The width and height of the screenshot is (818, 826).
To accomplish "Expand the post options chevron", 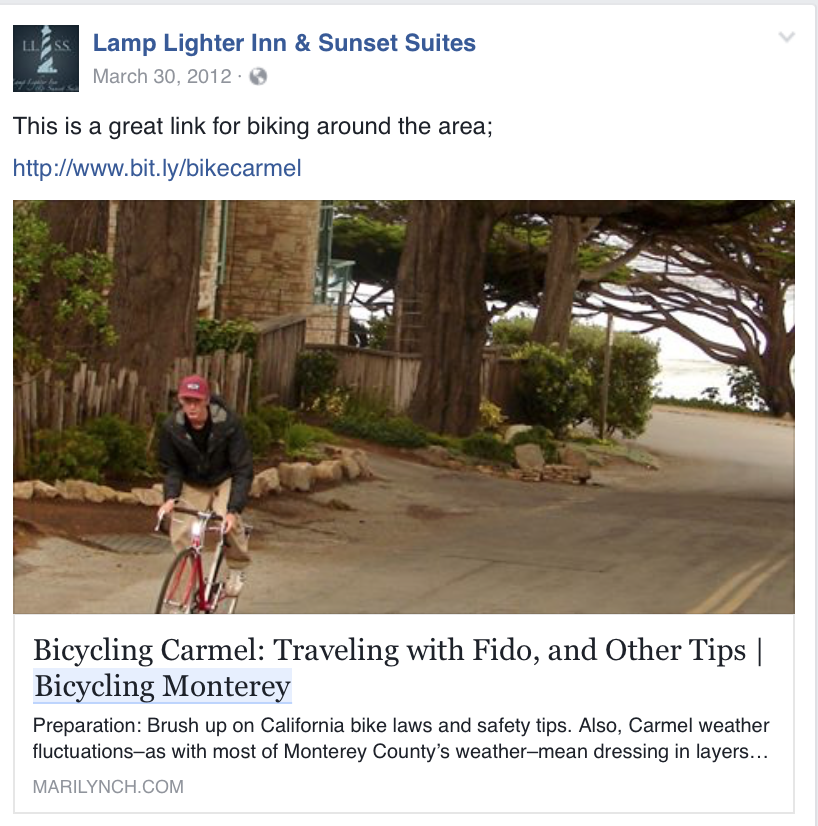I will click(x=787, y=38).
